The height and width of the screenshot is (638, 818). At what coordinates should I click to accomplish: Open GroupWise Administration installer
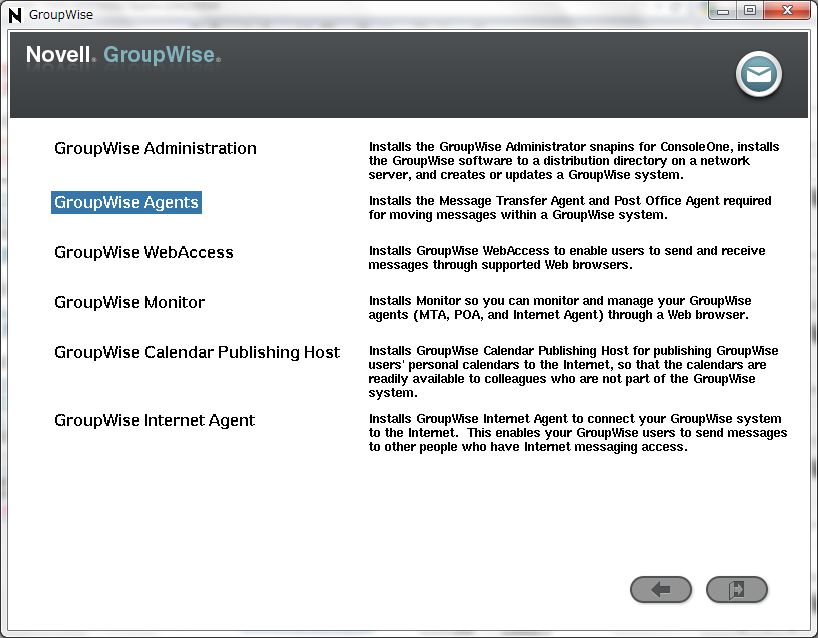coord(155,148)
